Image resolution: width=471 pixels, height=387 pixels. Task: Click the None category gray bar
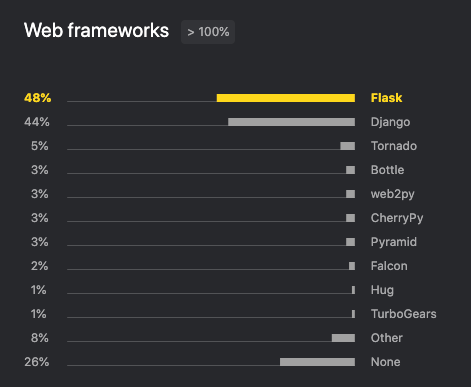click(x=317, y=362)
